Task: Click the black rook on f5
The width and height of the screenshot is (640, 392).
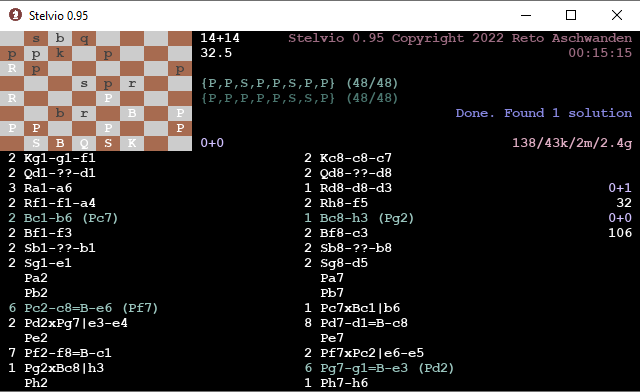Action: coord(132,83)
